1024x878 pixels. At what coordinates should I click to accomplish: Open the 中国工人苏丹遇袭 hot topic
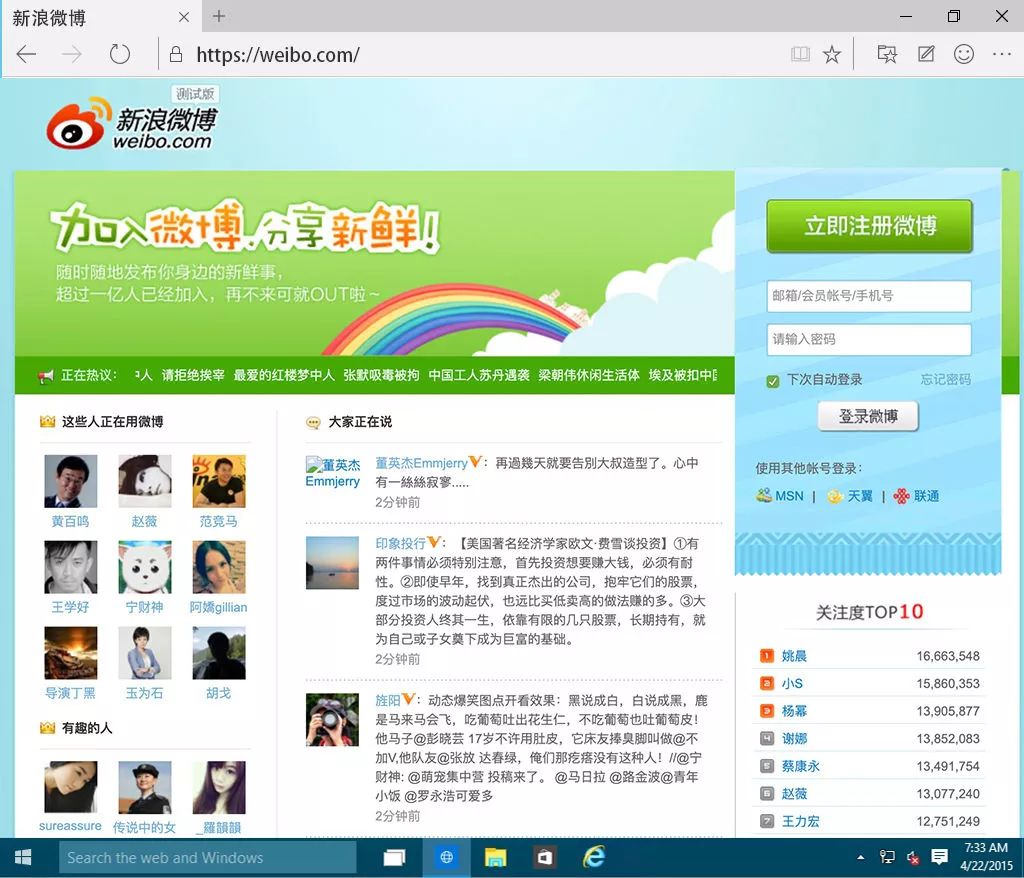point(479,376)
